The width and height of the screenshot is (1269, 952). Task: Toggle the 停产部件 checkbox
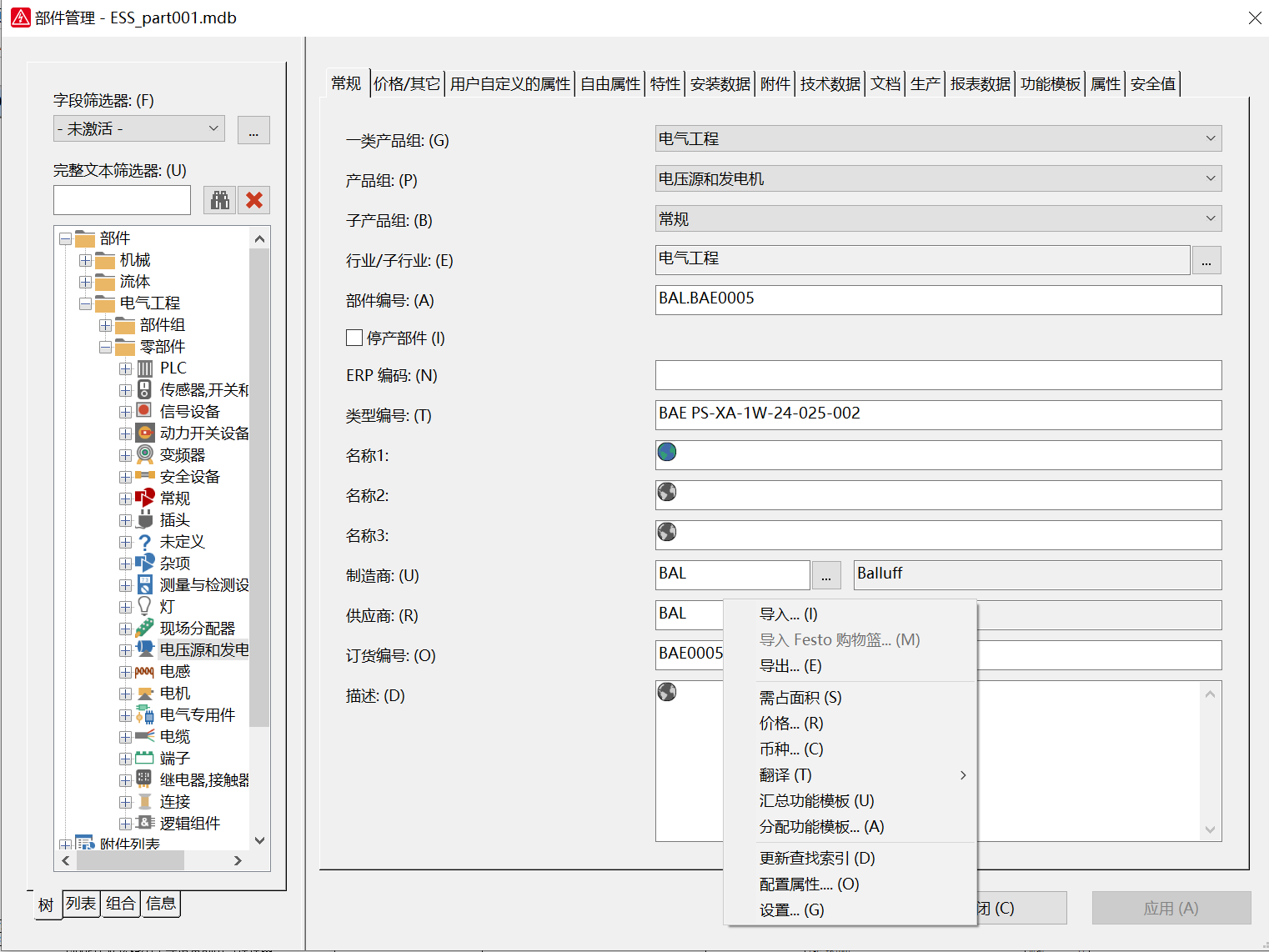coord(354,338)
